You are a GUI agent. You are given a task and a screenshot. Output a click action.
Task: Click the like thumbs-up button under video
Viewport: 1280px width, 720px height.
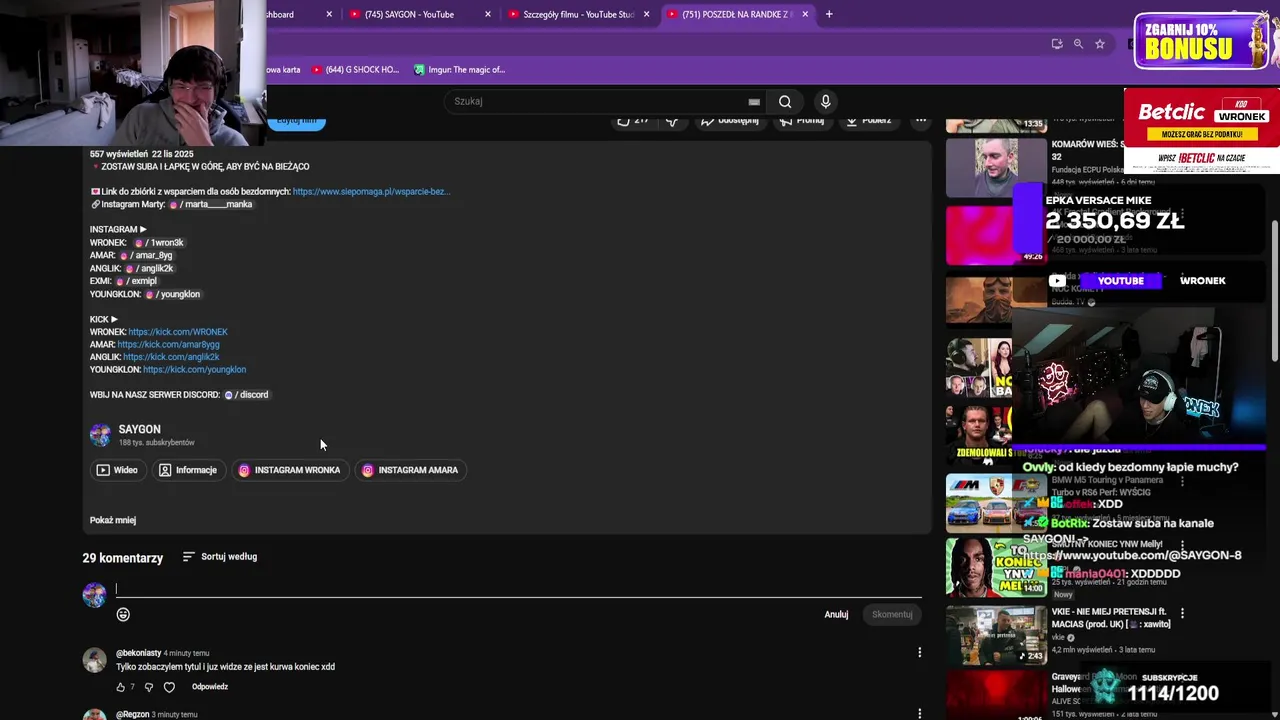633,121
